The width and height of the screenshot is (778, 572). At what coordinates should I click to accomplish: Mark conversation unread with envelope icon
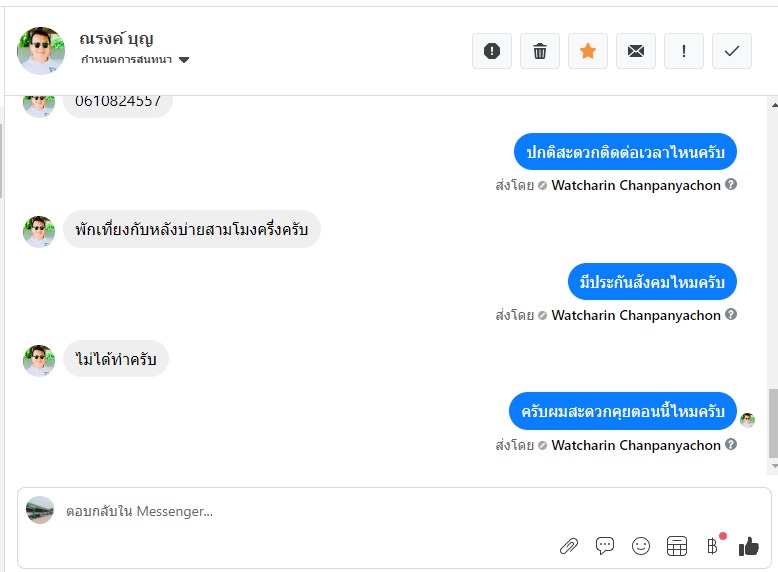click(636, 51)
